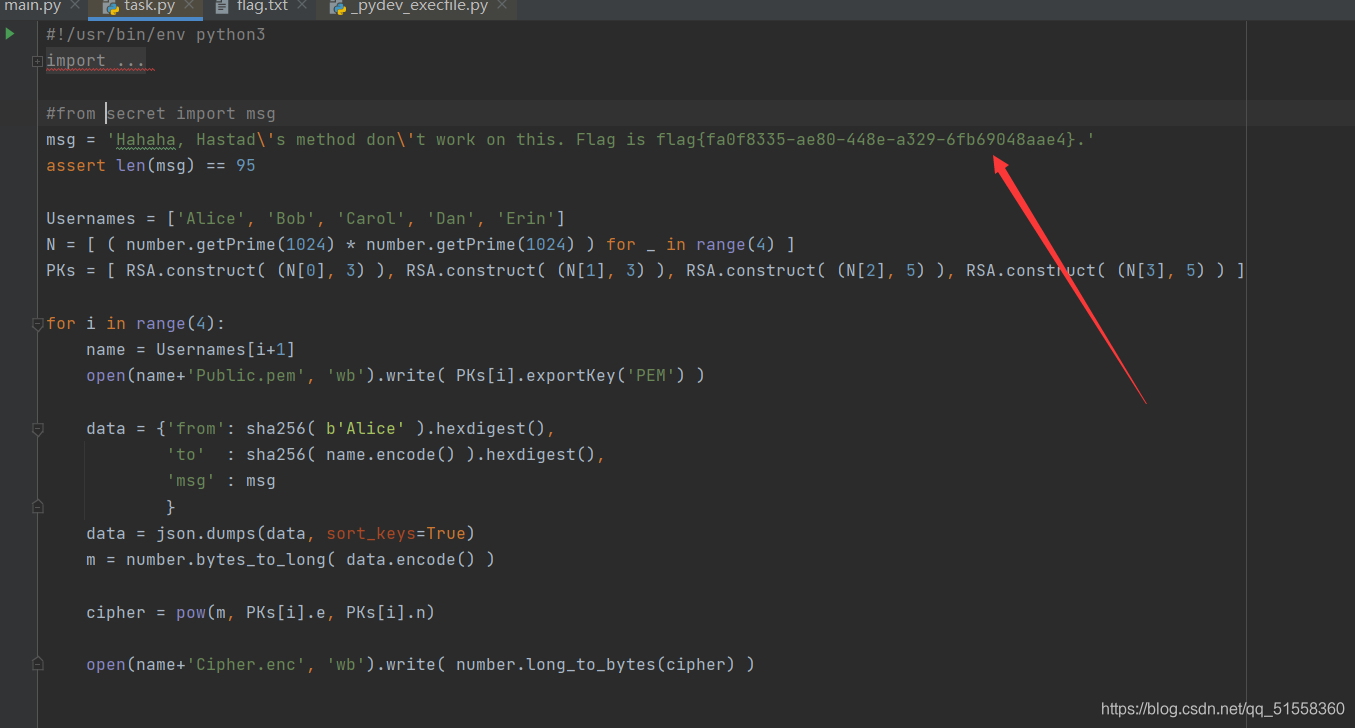Collapse the 'for i in range(4)' loop
Viewport: 1355px width, 728px height.
click(x=37, y=324)
